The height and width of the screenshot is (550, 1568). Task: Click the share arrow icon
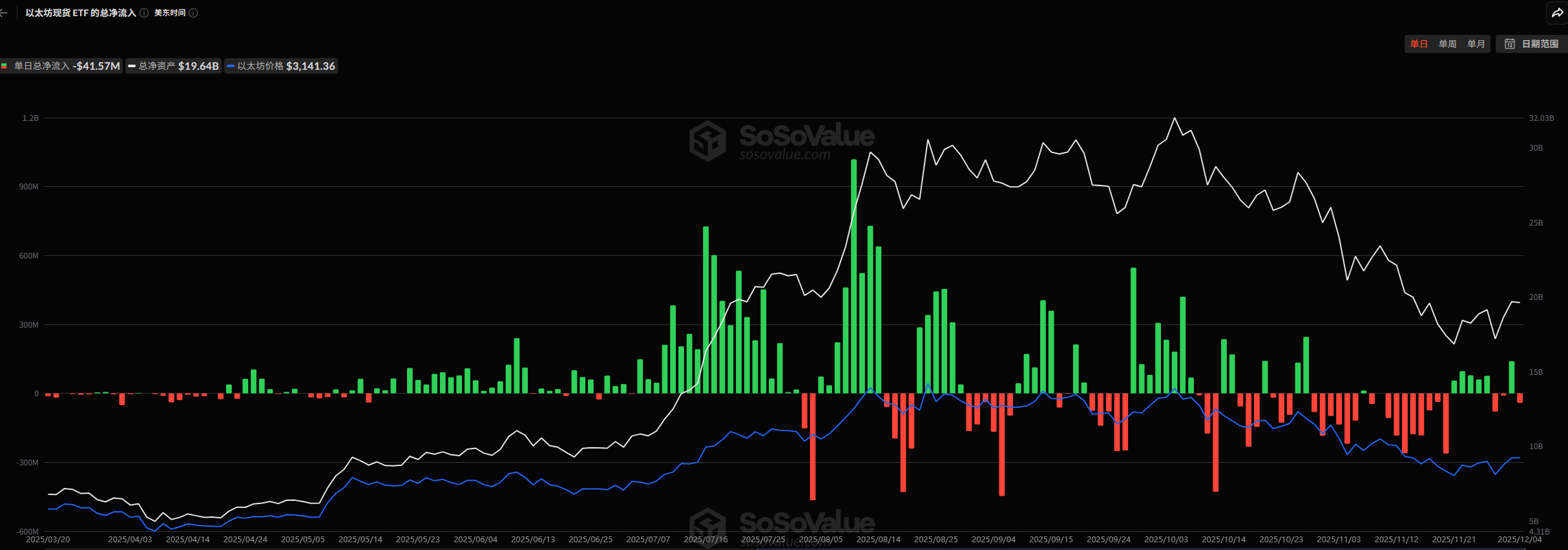point(1557,13)
